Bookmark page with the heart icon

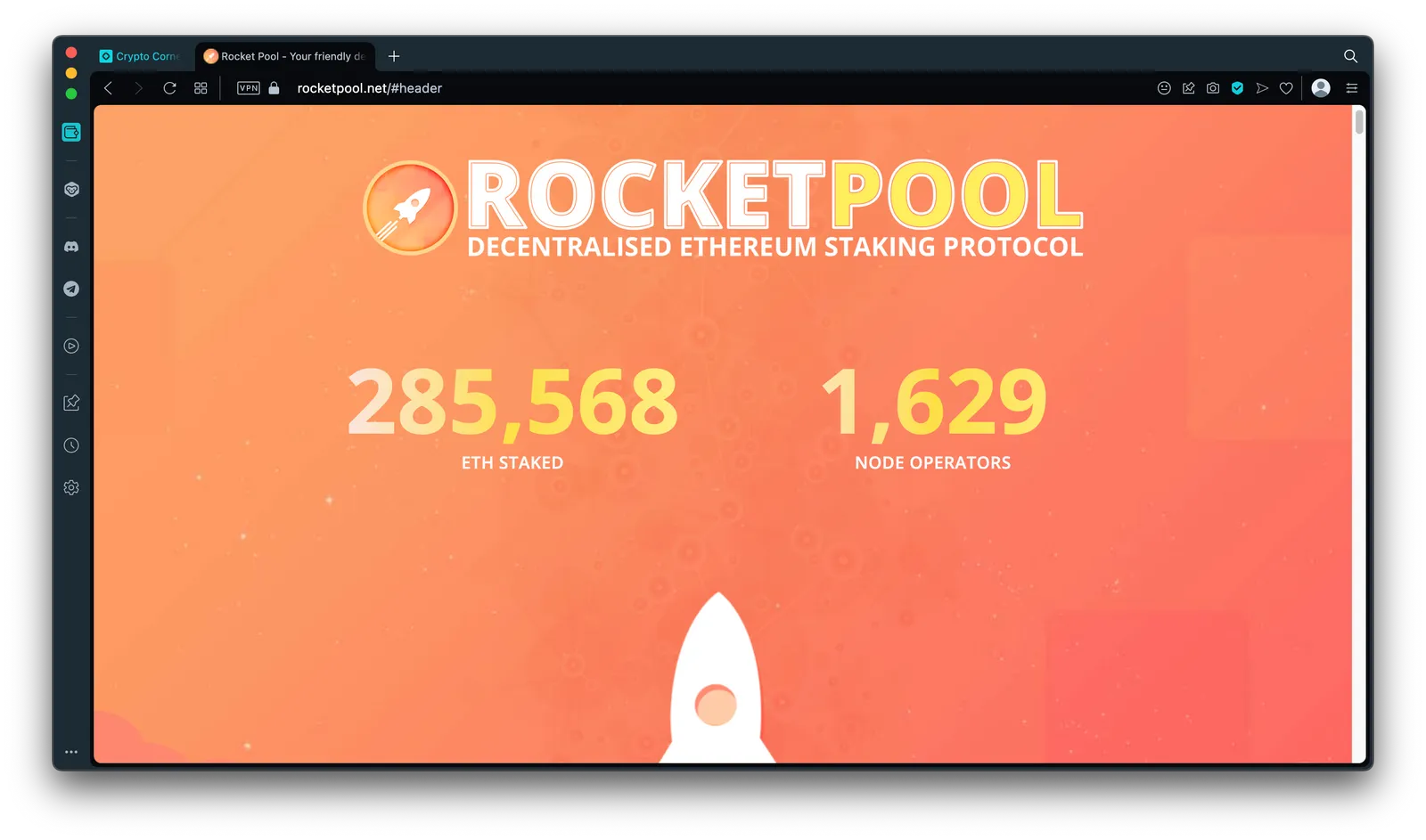pos(1286,88)
